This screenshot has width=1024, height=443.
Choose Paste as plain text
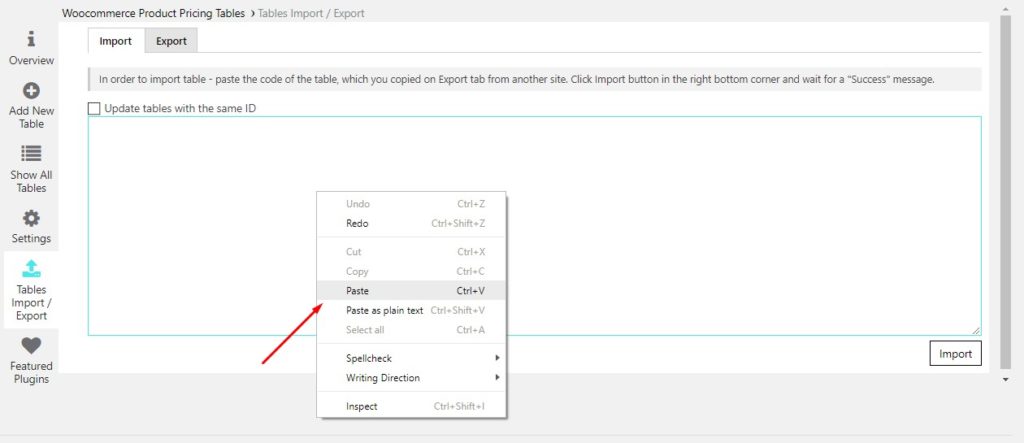click(x=411, y=310)
